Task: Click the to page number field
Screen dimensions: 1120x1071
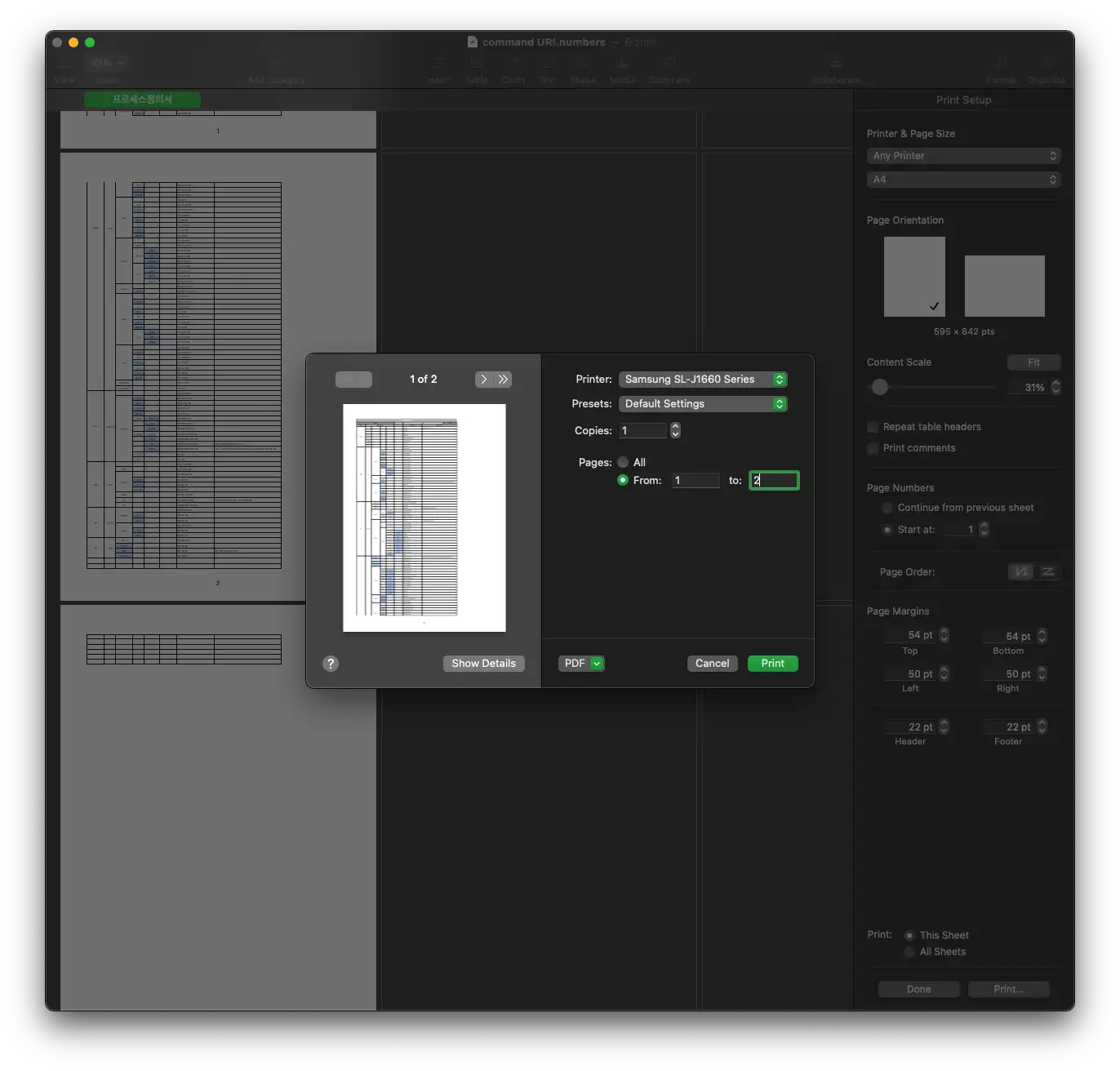Action: [774, 480]
